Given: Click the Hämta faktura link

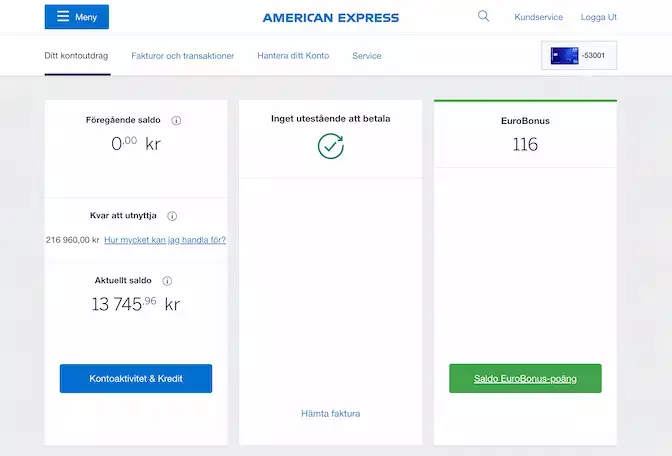Looking at the screenshot, I should pos(330,413).
